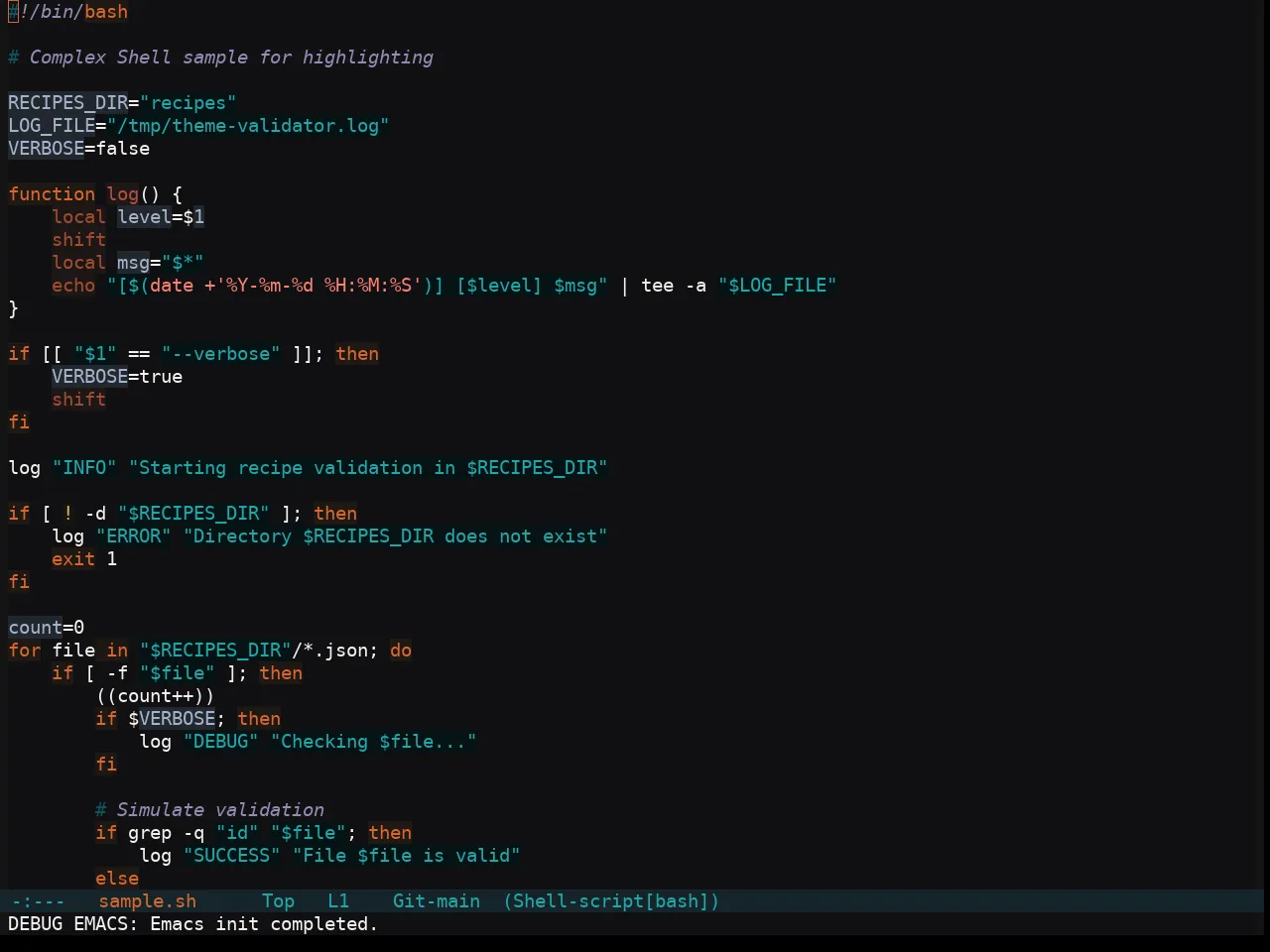Click the Simulate validation comment

point(209,810)
